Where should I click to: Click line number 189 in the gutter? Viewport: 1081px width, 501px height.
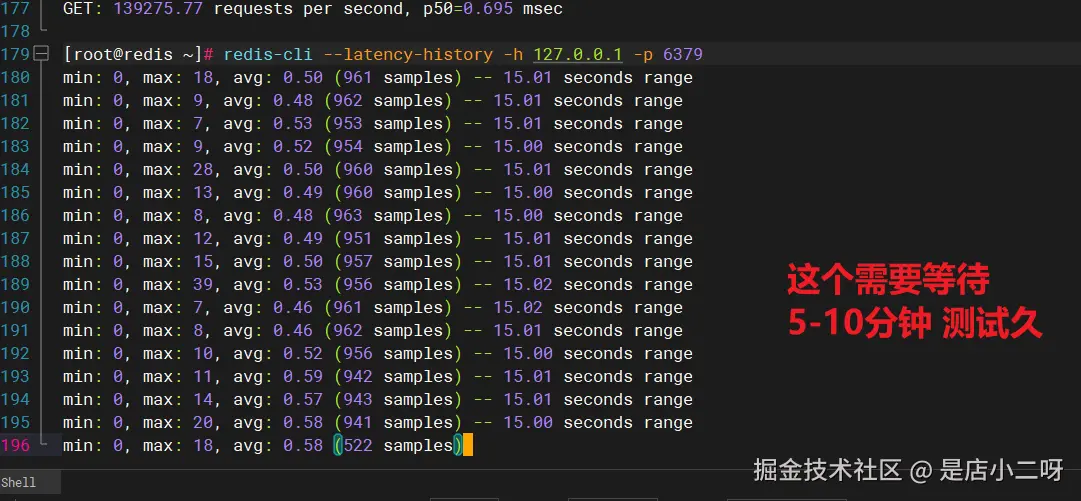15,285
